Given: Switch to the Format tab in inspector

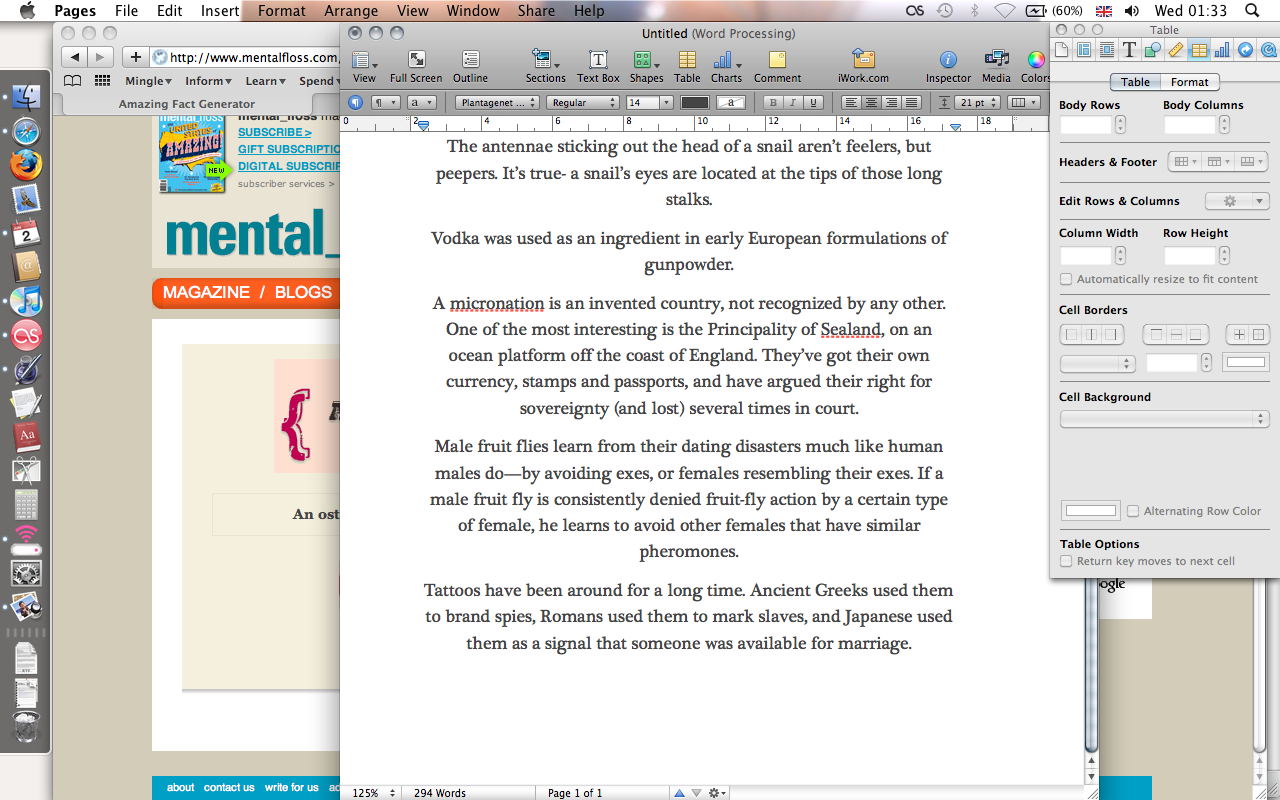Looking at the screenshot, I should (x=1190, y=82).
